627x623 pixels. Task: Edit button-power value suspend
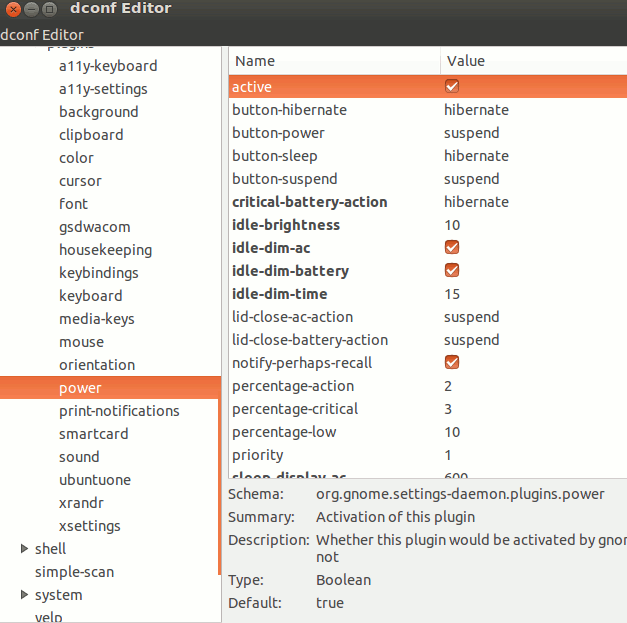tap(471, 133)
